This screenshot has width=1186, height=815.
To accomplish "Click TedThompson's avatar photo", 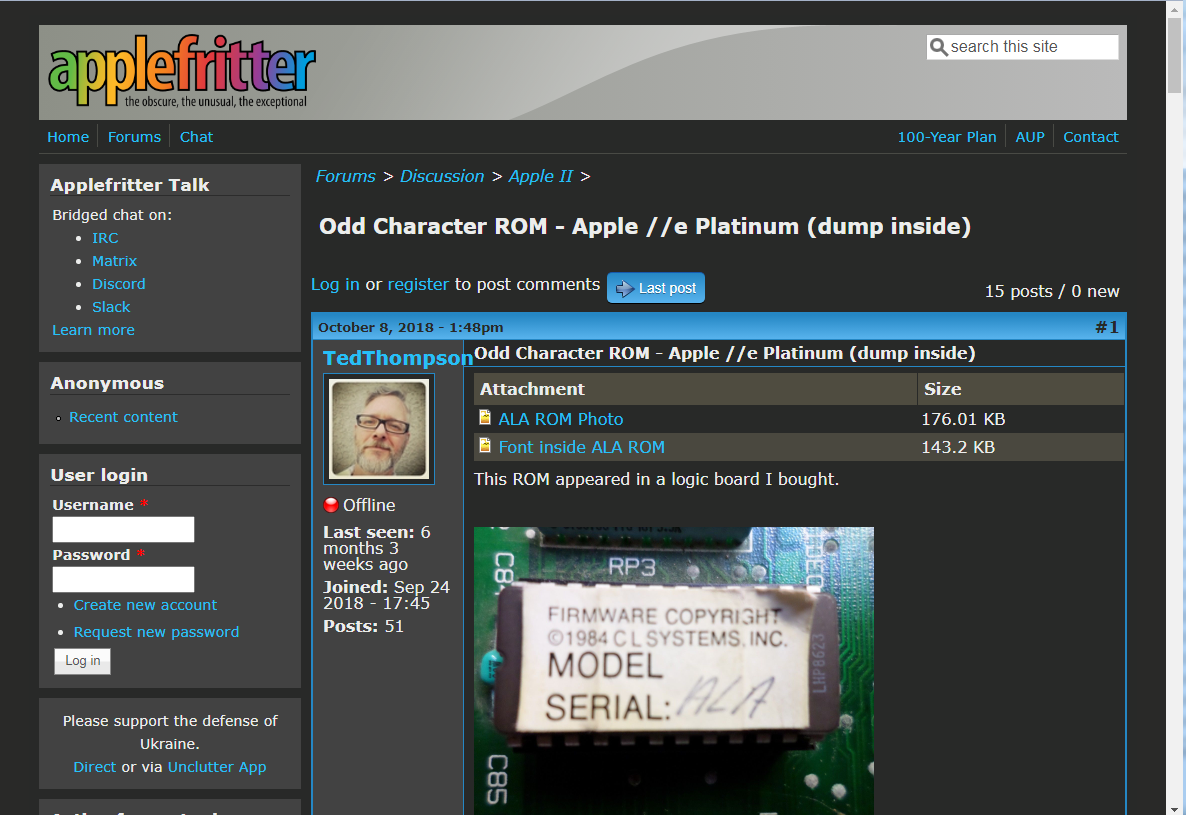I will pos(379,429).
